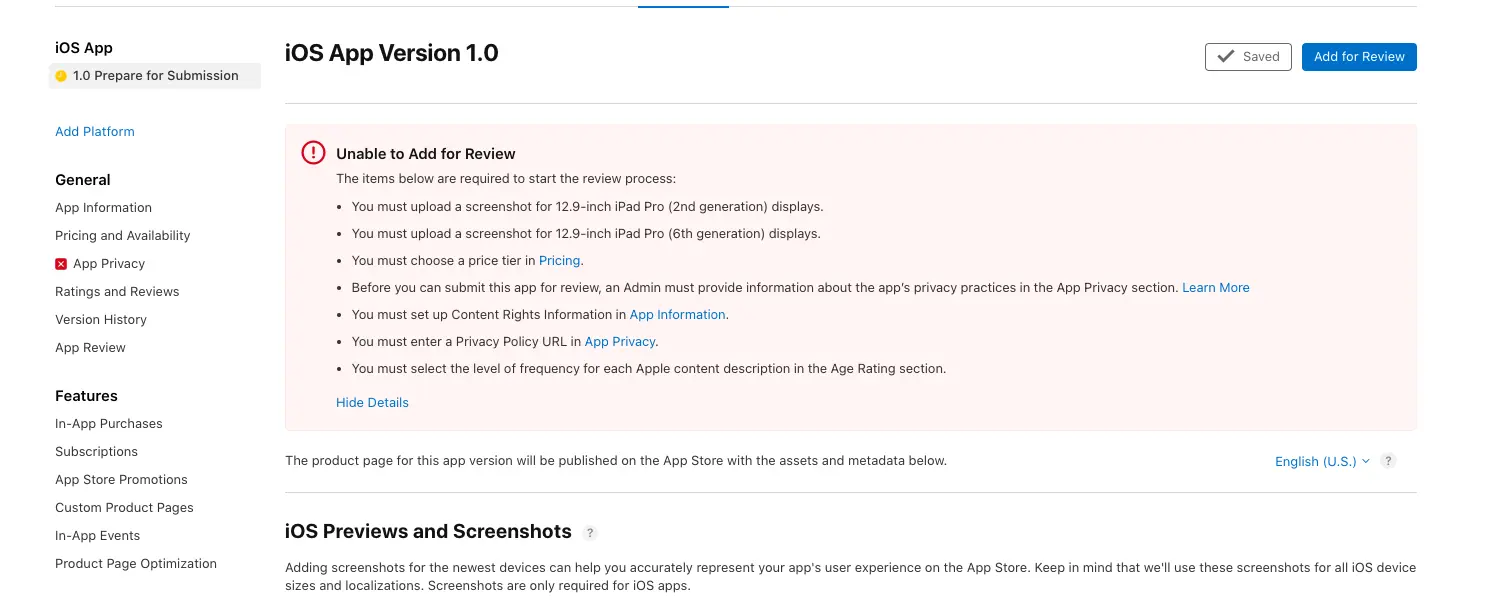Screen dimensions: 1499x611
Task: Click the red error alert icon
Action: [x=313, y=153]
